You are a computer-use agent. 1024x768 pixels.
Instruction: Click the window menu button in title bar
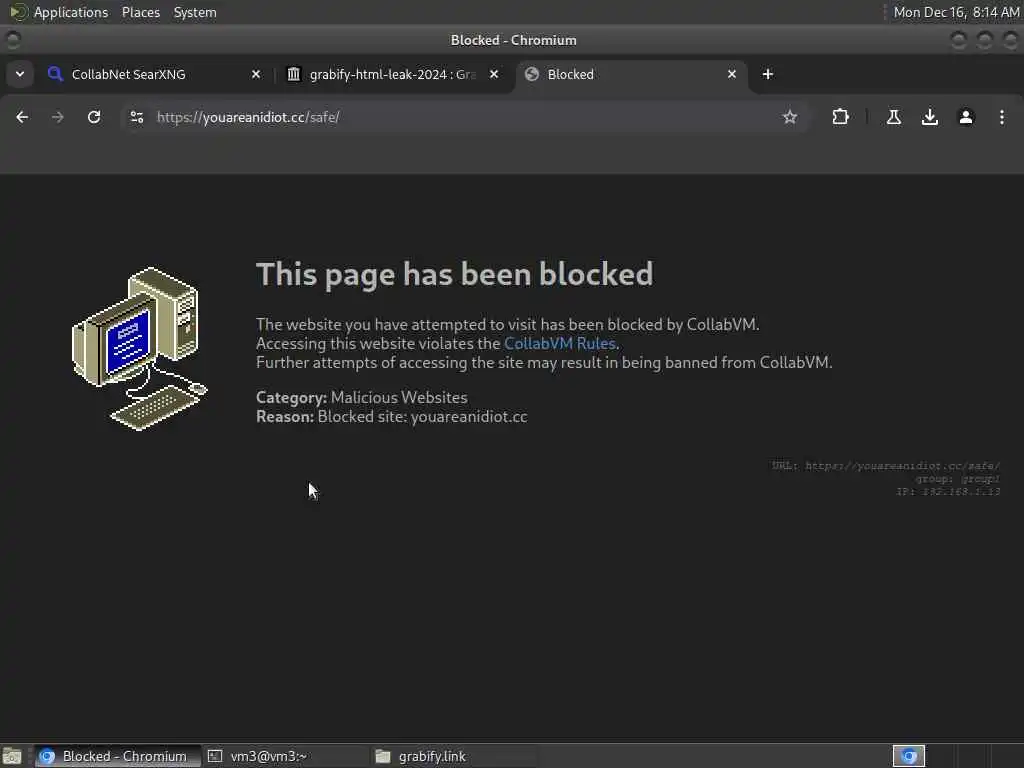point(12,40)
